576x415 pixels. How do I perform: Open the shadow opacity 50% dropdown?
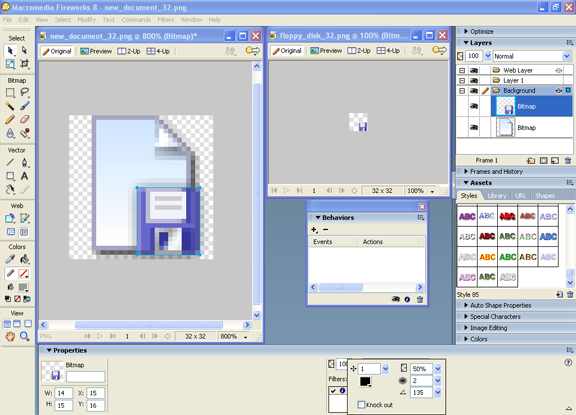click(438, 369)
